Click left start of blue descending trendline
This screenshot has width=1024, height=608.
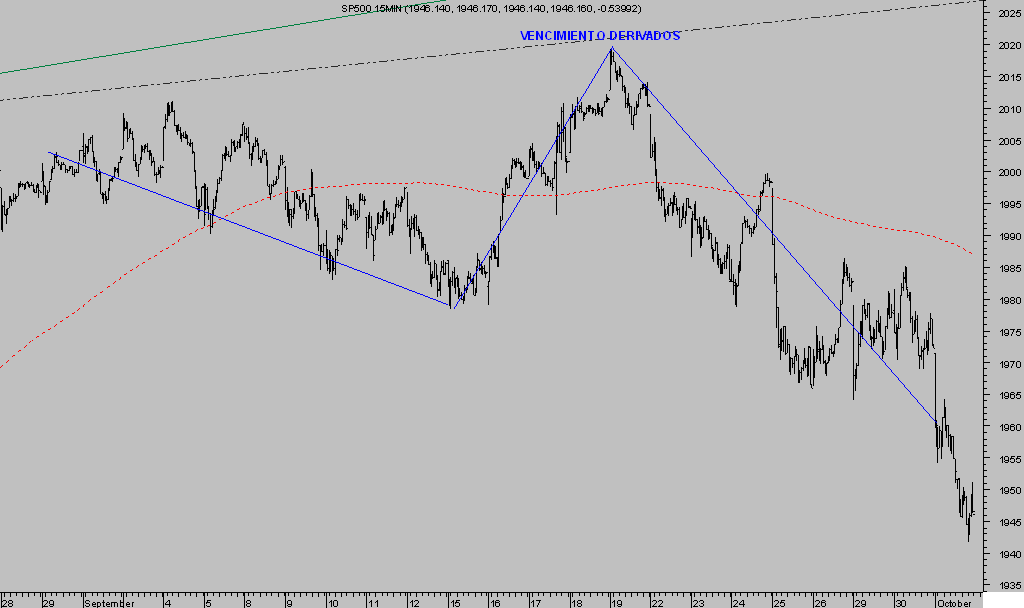point(50,152)
